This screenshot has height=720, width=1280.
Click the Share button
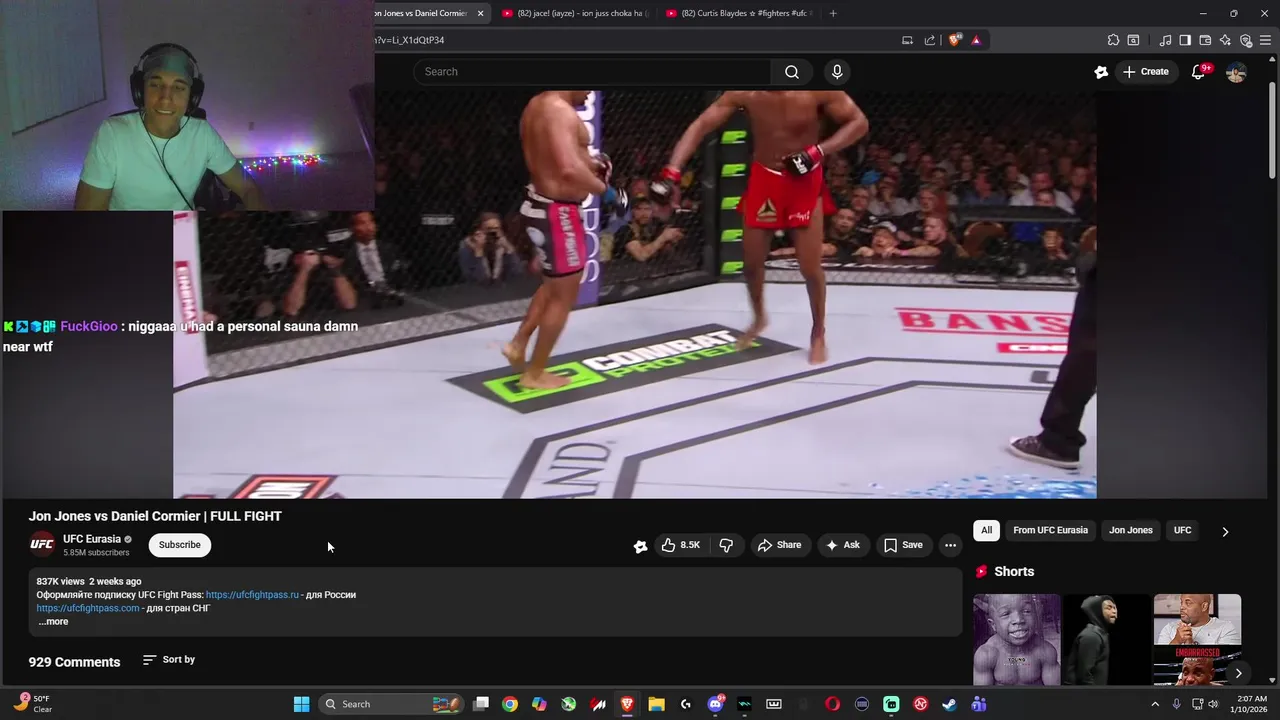(779, 545)
